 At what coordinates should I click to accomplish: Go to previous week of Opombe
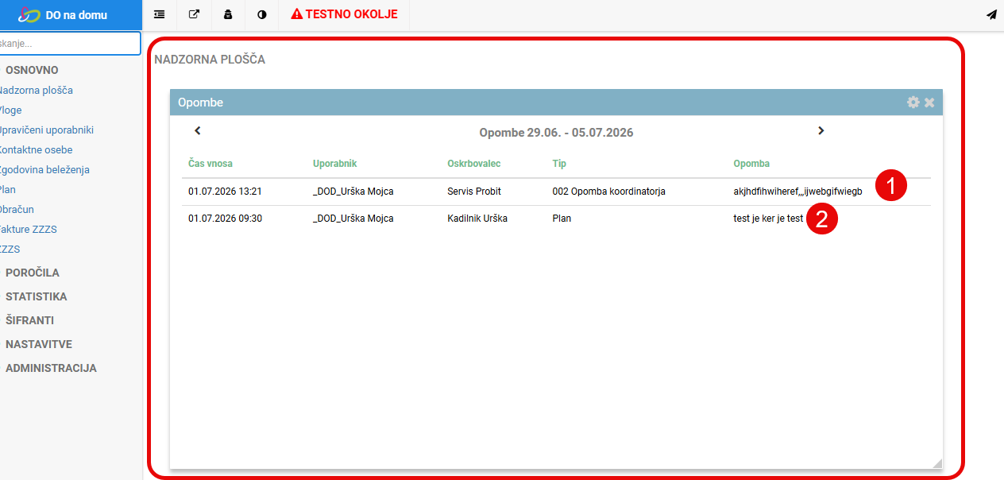(197, 131)
